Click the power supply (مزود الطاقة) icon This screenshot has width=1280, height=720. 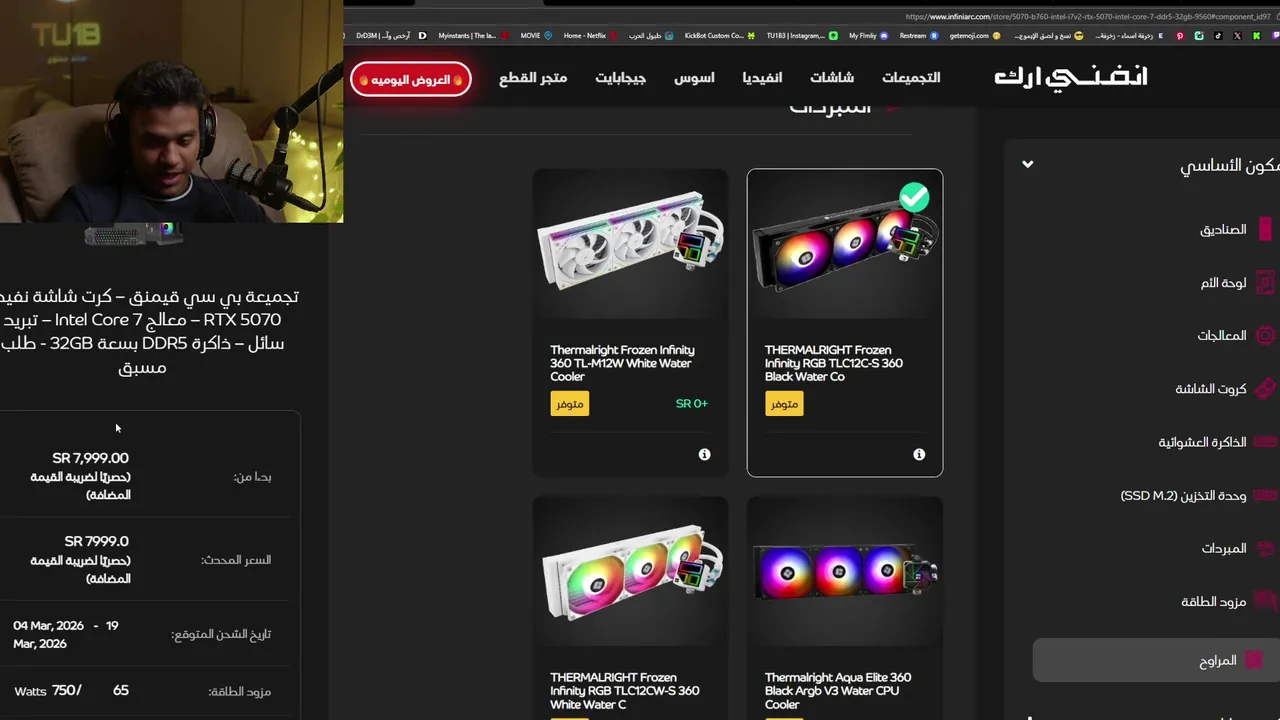pyautogui.click(x=1265, y=601)
